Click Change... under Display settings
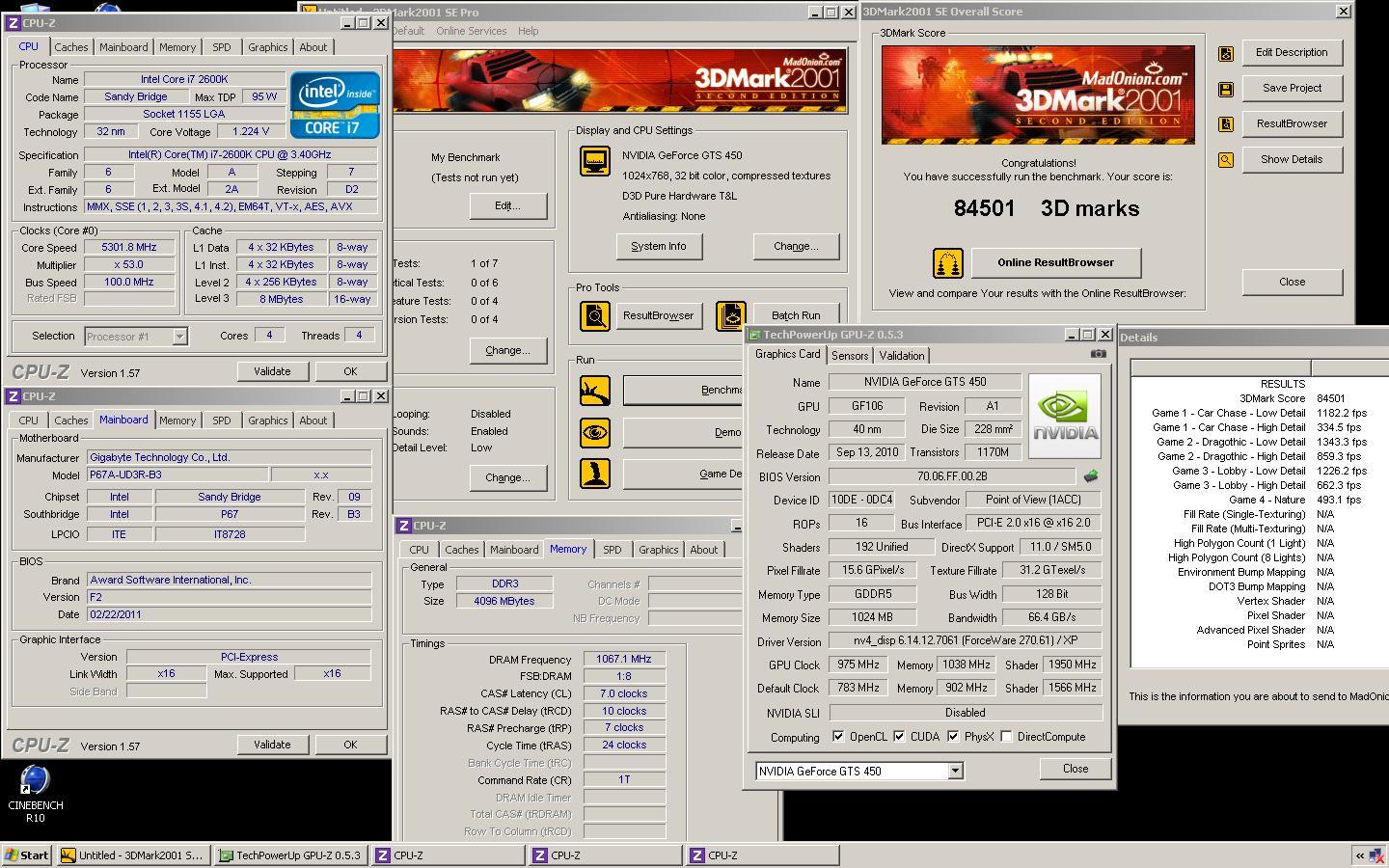 click(x=796, y=247)
